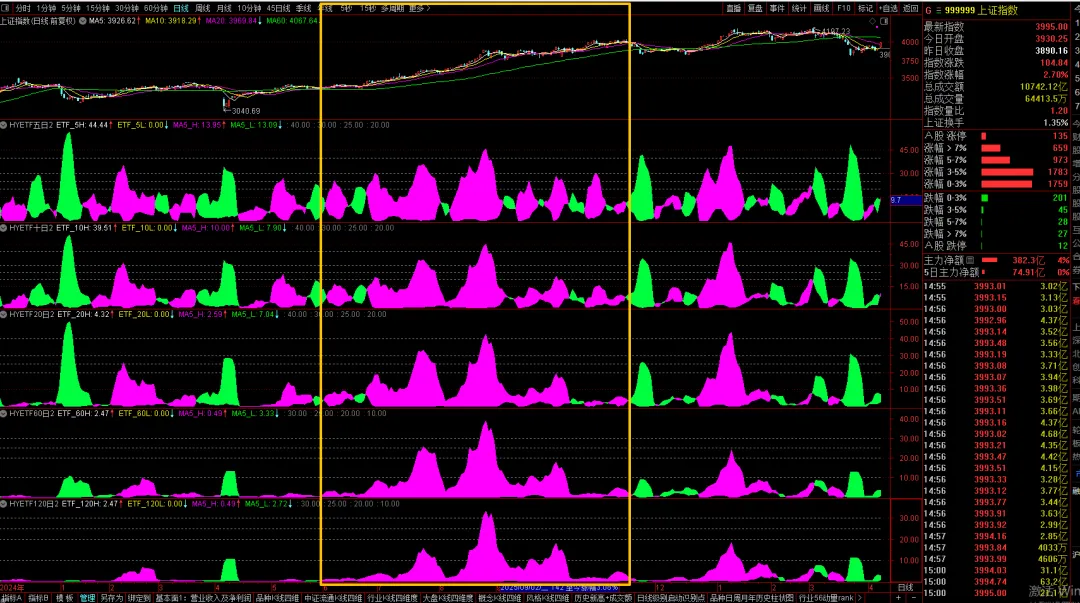Click the 主力净额 expand icon
Image resolution: width=1080 pixels, height=603 pixels.
970,260
